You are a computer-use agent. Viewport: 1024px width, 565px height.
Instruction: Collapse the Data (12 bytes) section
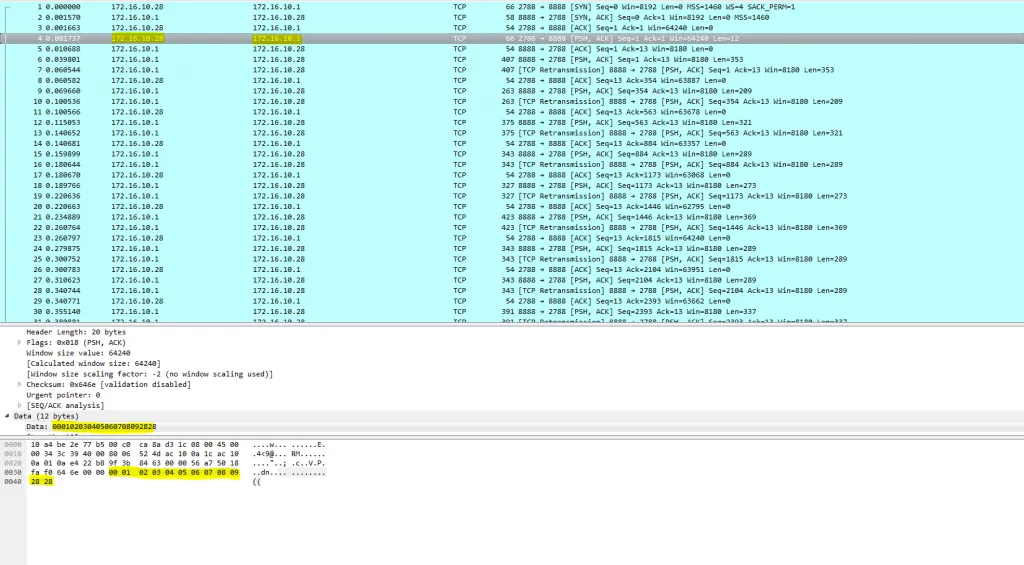click(x=7, y=416)
